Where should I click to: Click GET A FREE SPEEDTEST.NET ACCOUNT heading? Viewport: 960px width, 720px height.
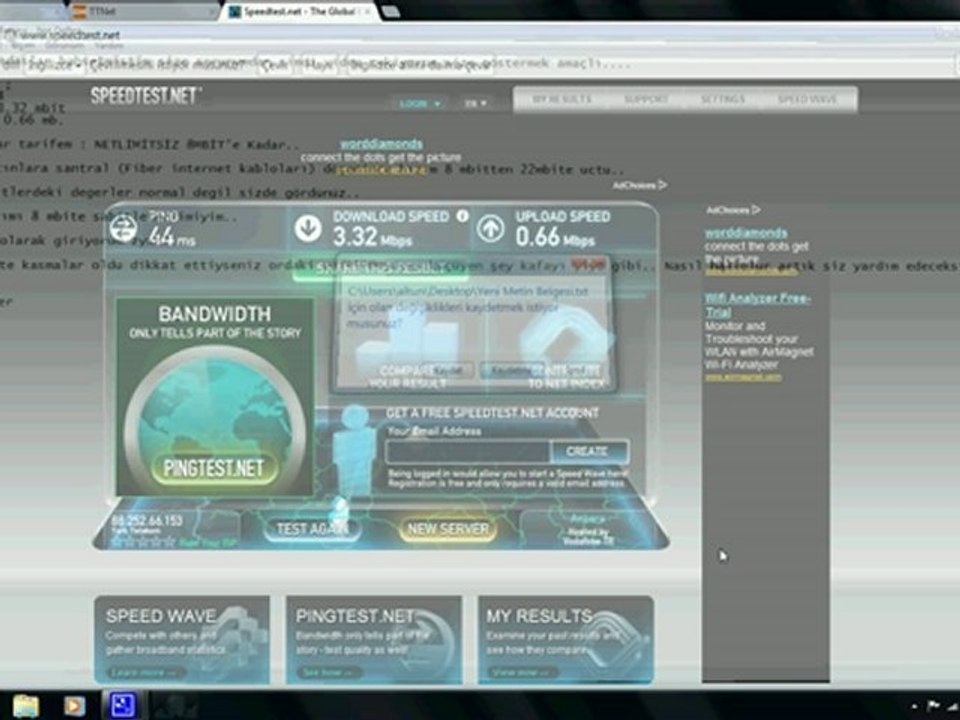coord(492,413)
